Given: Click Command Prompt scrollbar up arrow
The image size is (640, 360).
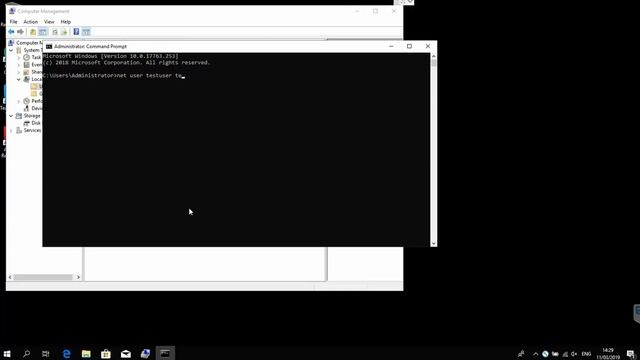Looking at the screenshot, I should [x=433, y=56].
